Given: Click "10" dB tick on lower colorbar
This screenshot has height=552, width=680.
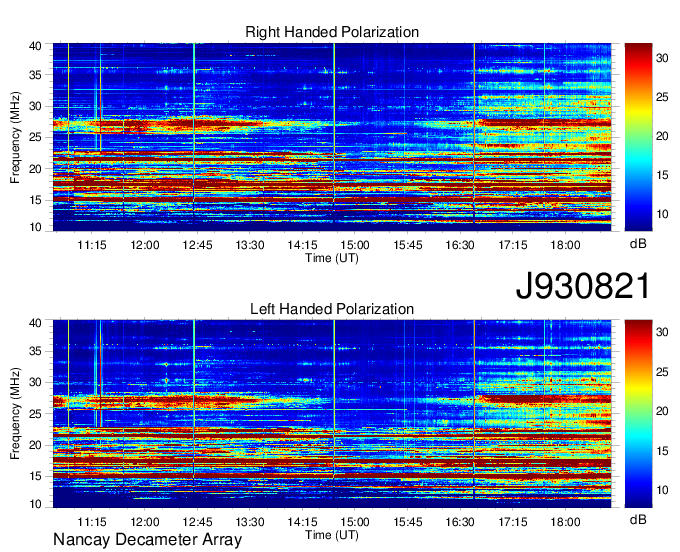Looking at the screenshot, I should coord(662,490).
